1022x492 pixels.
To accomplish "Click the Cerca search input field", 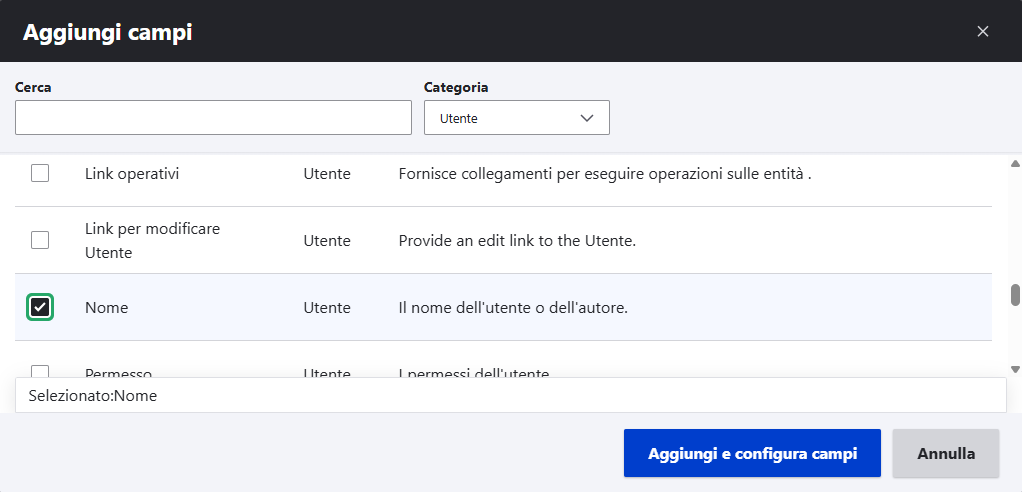I will point(213,117).
